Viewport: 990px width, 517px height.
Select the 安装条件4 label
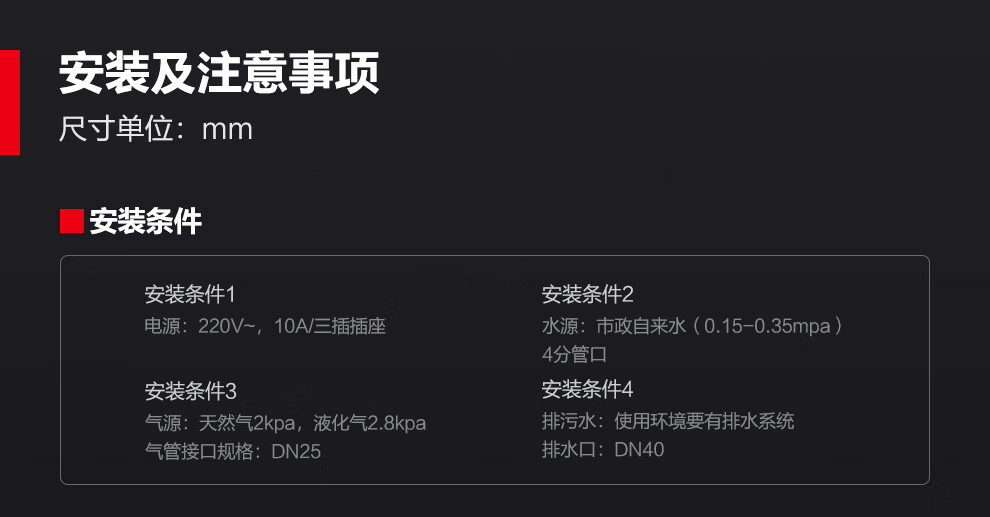(587, 389)
